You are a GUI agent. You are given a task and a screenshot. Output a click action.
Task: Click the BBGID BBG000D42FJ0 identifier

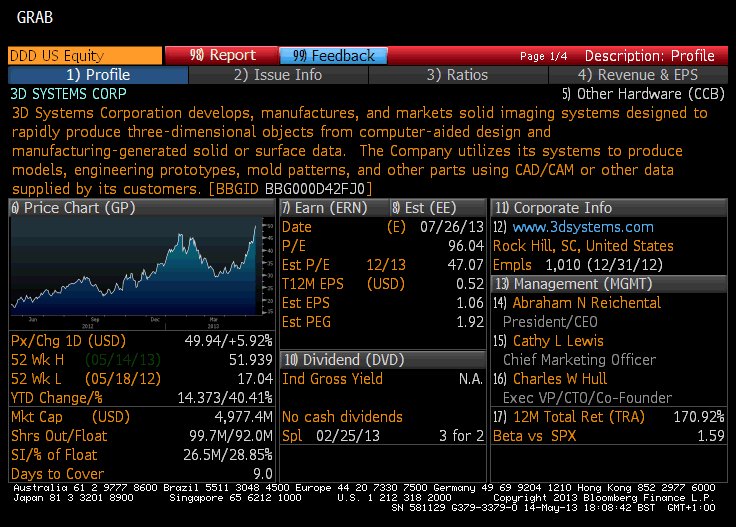pyautogui.click(x=291, y=189)
